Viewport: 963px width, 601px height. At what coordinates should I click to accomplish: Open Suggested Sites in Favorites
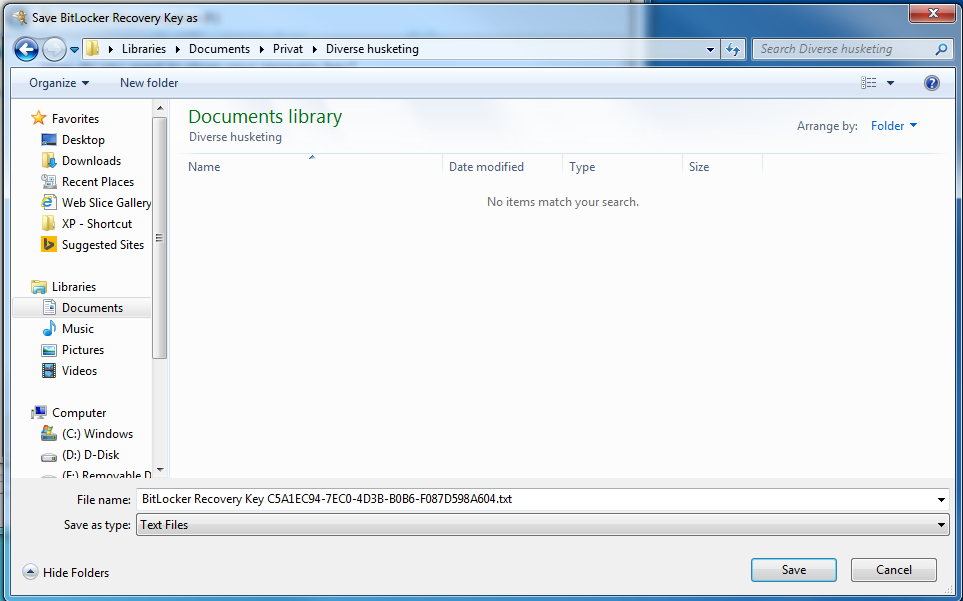(x=102, y=245)
